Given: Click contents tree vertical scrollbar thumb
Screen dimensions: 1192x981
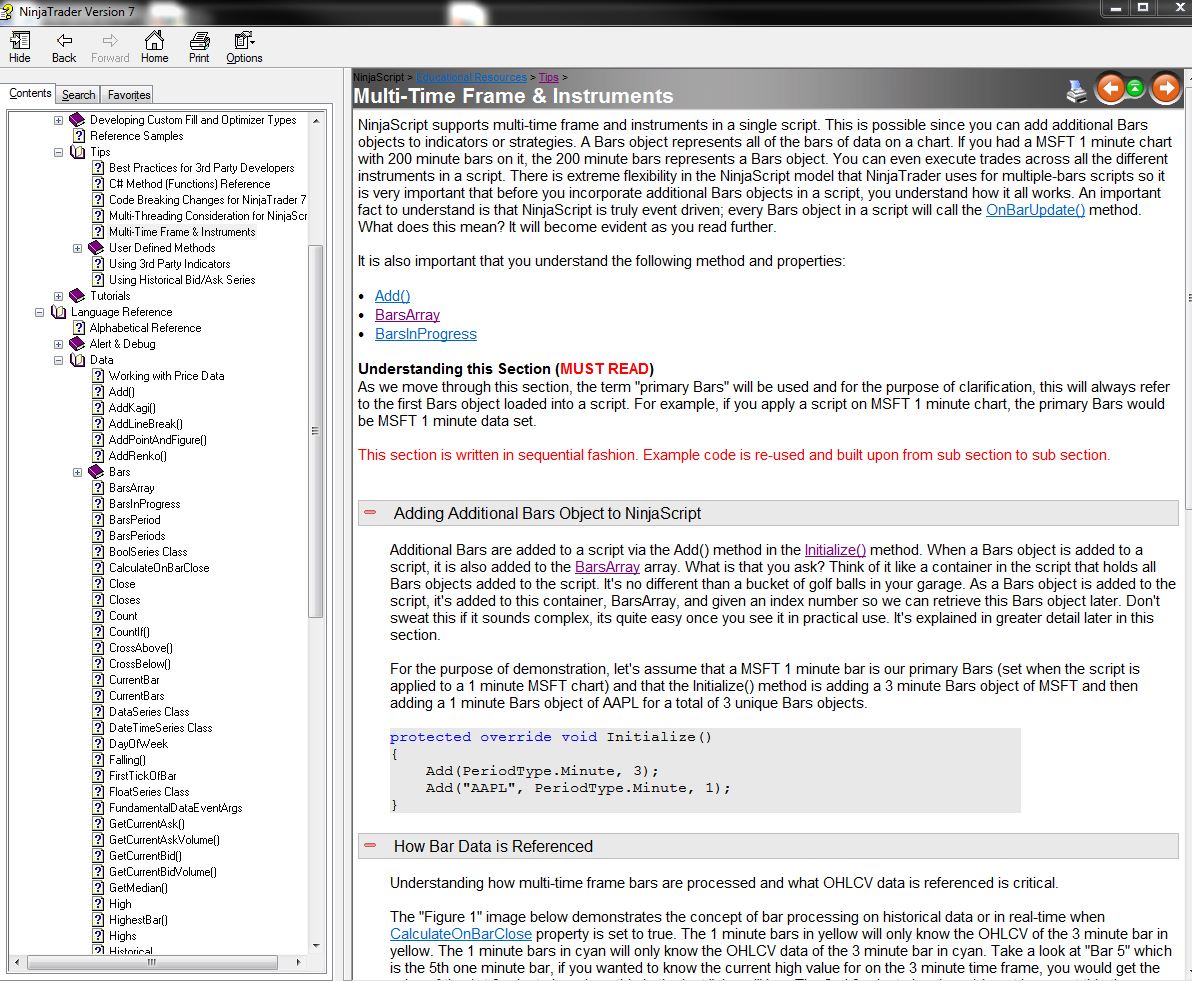Looking at the screenshot, I should coord(315,430).
